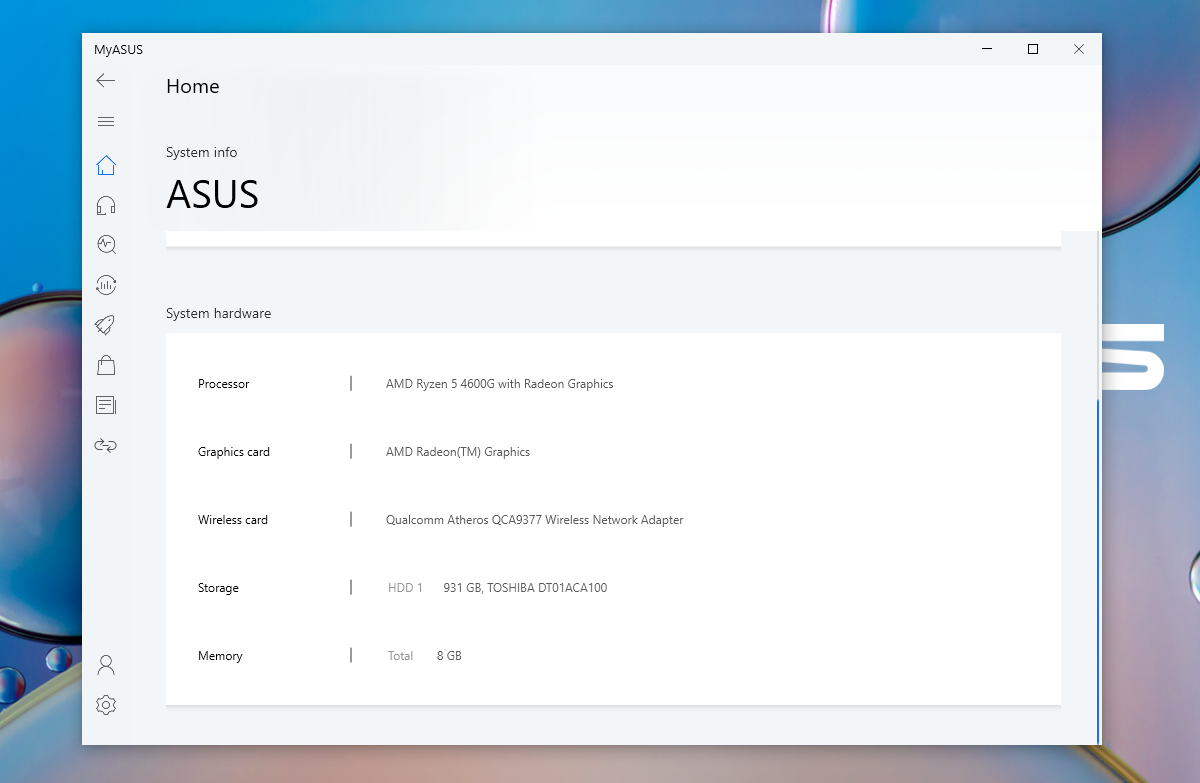1200x783 pixels.
Task: Maximize the MyASUS window
Action: click(x=1033, y=49)
